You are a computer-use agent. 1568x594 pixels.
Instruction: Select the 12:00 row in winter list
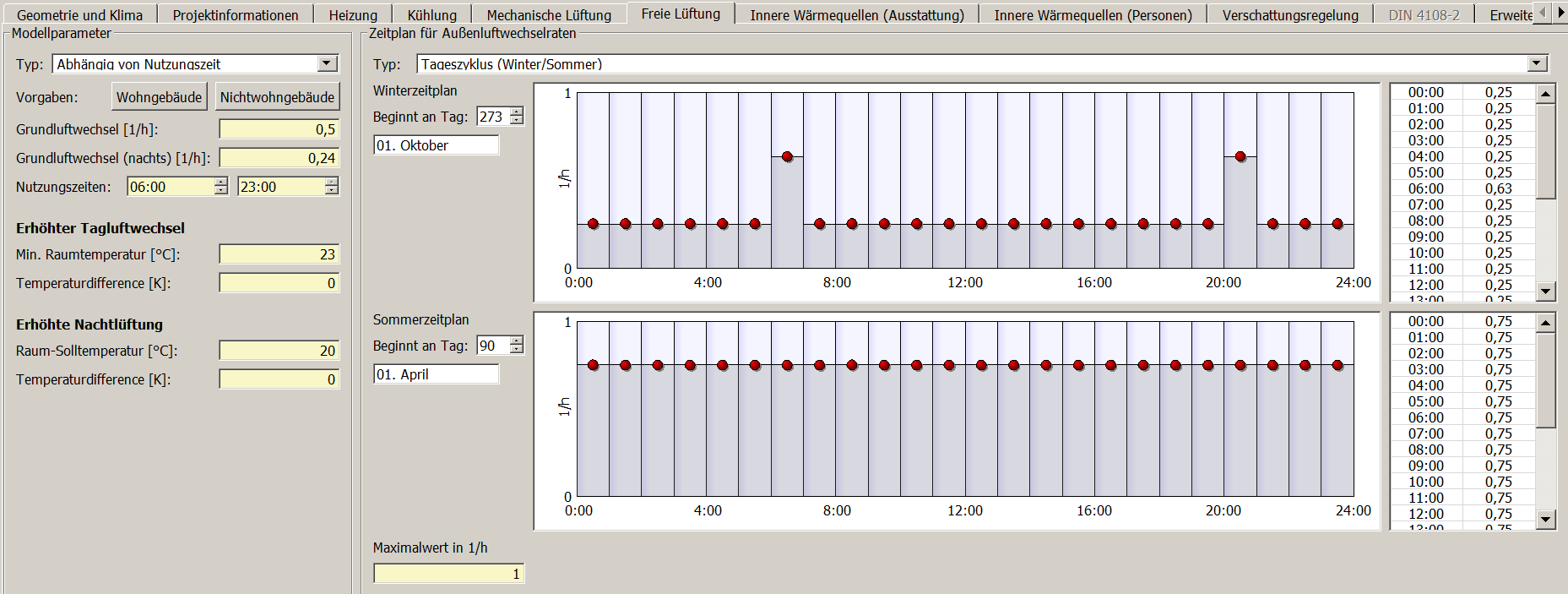click(1462, 285)
